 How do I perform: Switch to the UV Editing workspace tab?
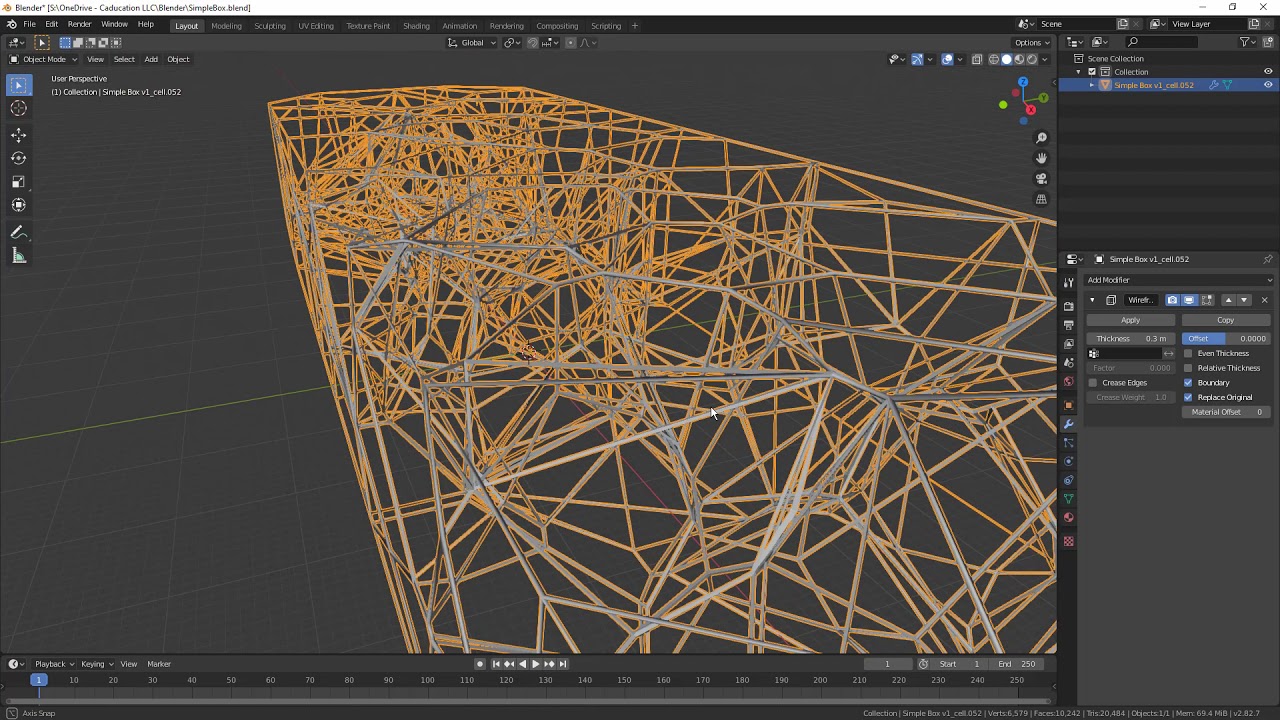(316, 25)
